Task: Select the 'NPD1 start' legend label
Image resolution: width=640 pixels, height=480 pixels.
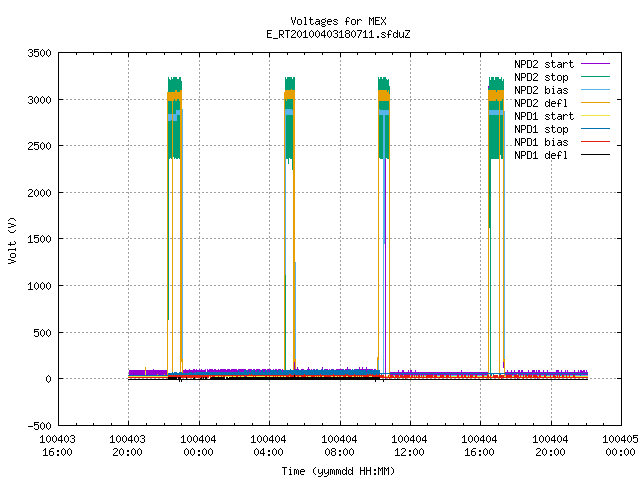Action: tap(544, 116)
